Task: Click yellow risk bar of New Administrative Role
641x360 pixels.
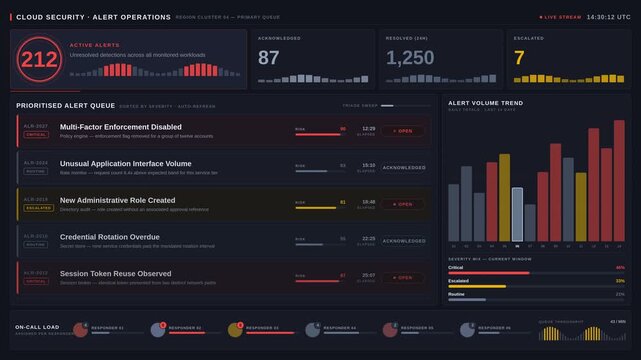Action: [320, 208]
